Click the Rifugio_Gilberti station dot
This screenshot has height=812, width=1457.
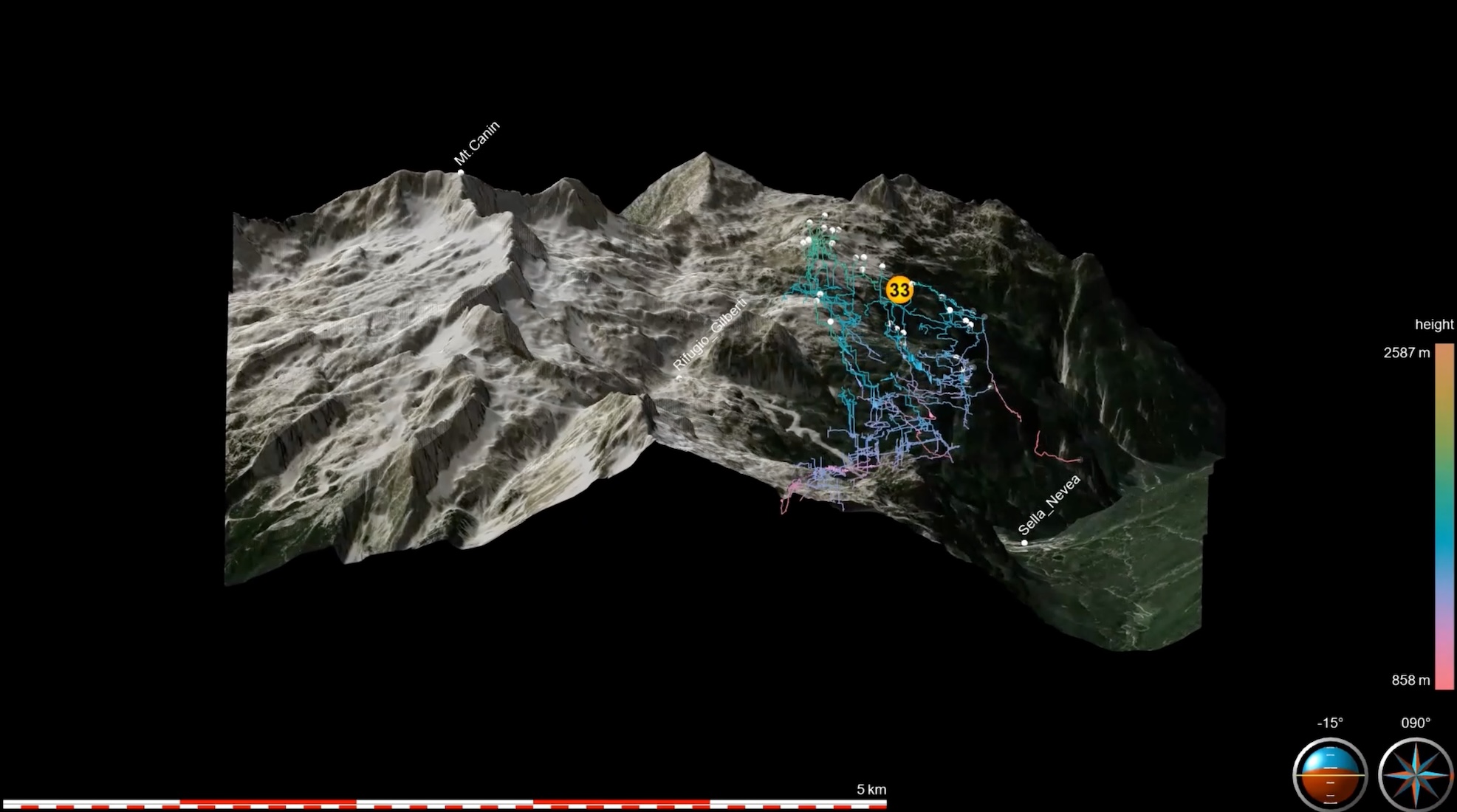coord(679,378)
